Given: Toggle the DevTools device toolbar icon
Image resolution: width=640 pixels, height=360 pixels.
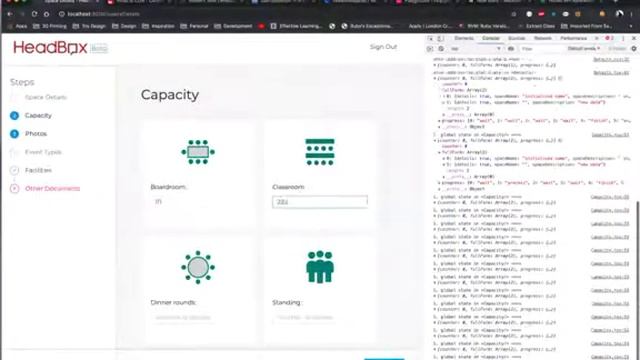Looking at the screenshot, I should pos(440,38).
